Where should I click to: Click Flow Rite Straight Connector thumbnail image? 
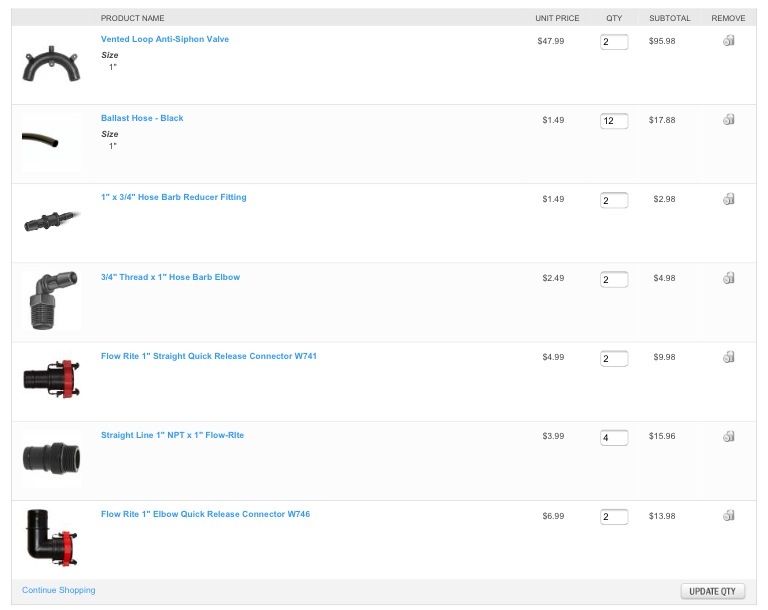click(51, 379)
